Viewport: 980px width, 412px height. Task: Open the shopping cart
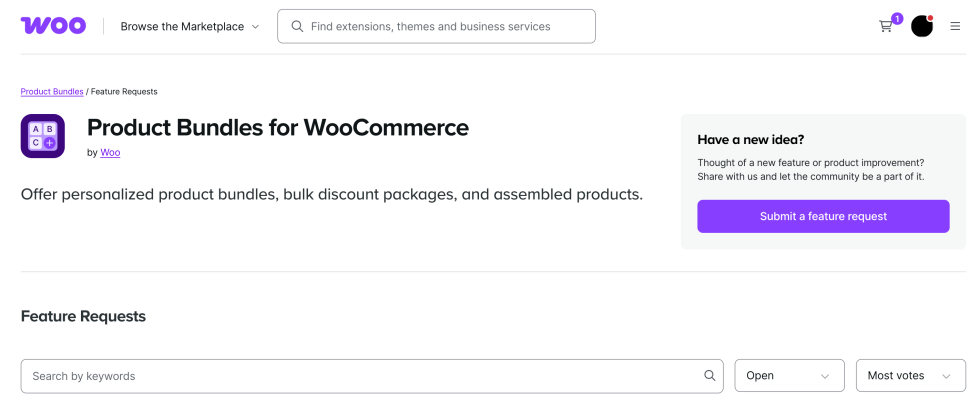point(885,27)
